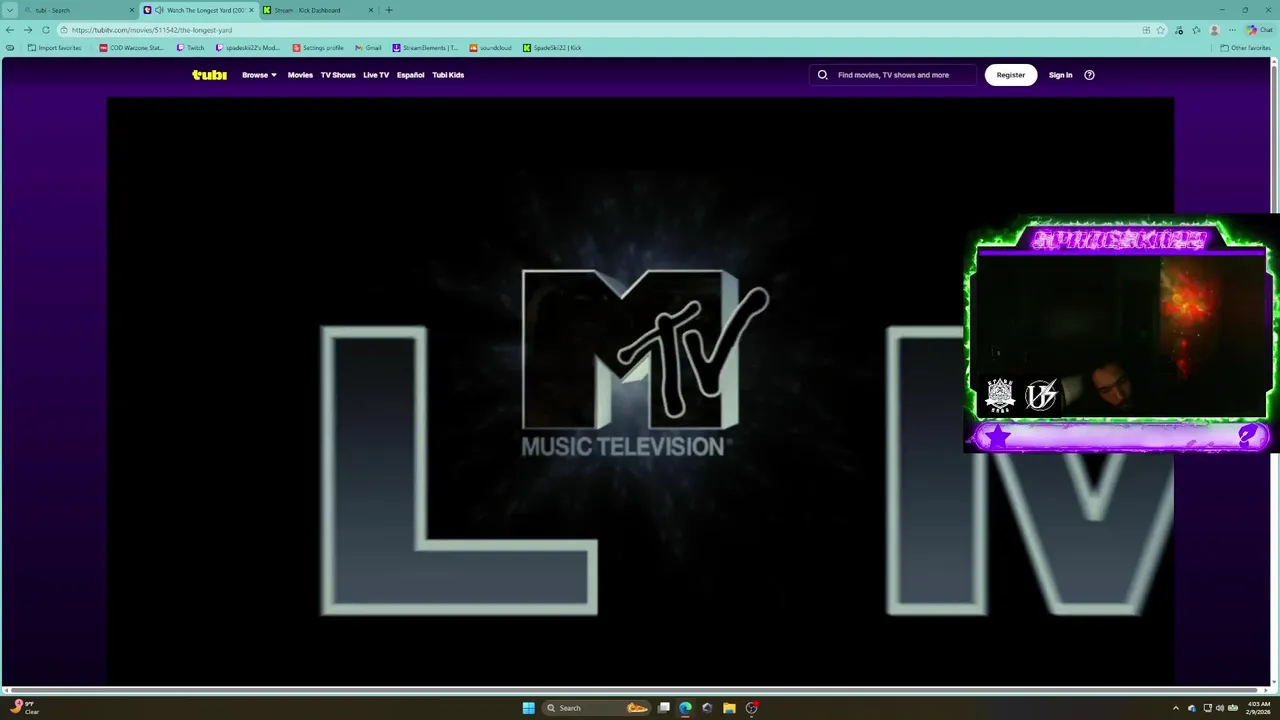Viewport: 1280px width, 720px height.
Task: Go forward in browser history
Action: [x=28, y=30]
